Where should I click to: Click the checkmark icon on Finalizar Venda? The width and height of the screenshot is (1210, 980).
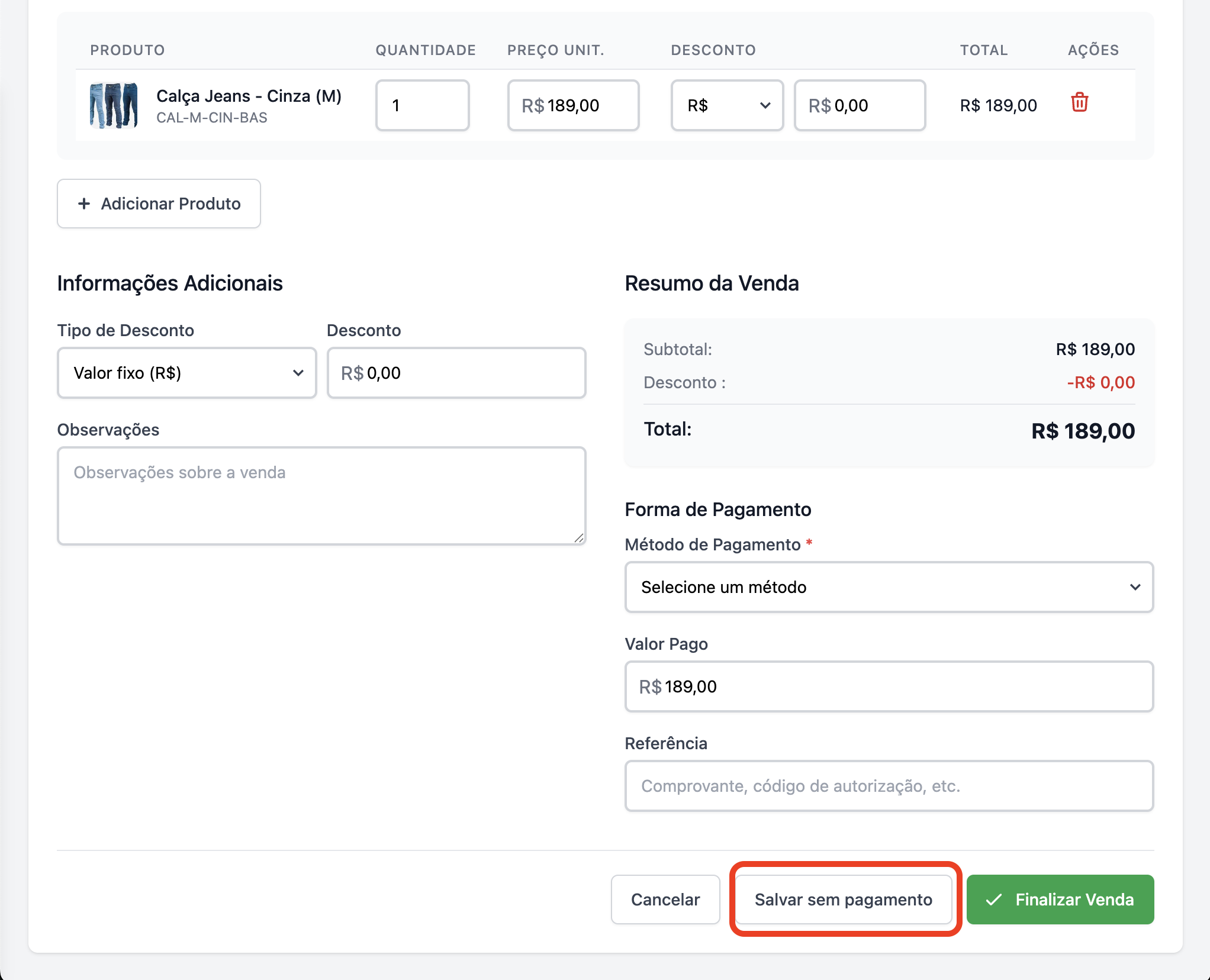[994, 900]
